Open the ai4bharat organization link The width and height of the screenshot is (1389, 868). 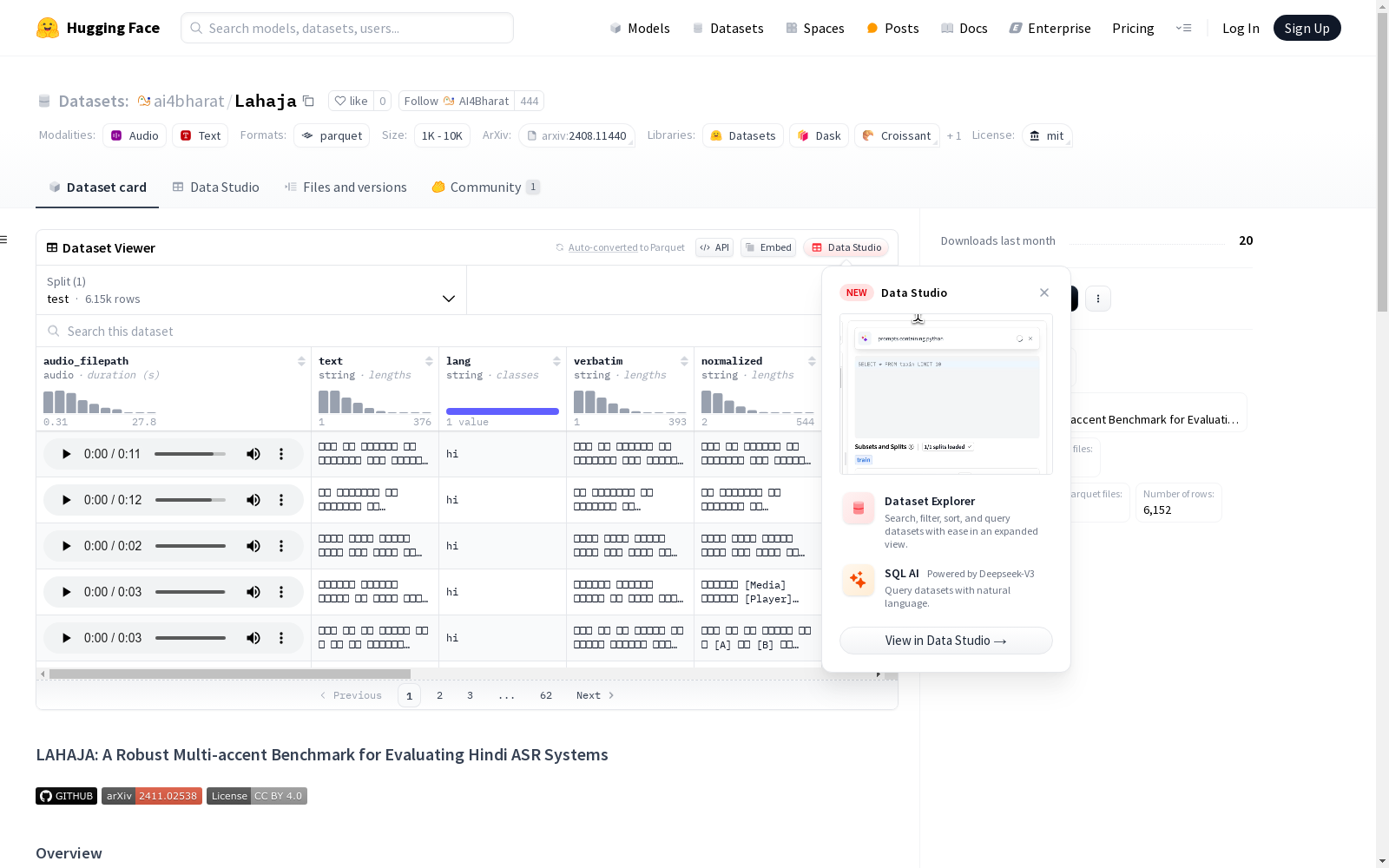click(x=188, y=101)
